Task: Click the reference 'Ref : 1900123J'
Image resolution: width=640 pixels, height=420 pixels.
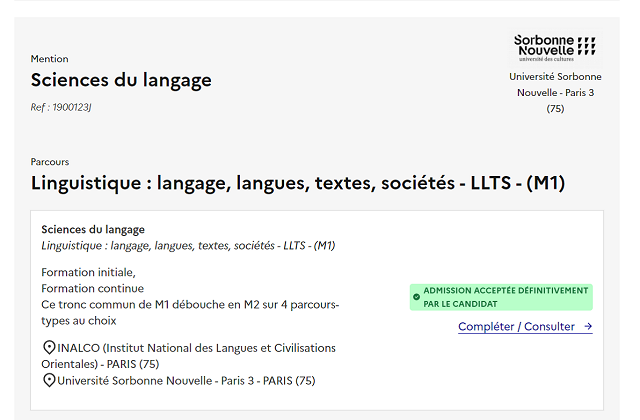Action: coord(61,107)
